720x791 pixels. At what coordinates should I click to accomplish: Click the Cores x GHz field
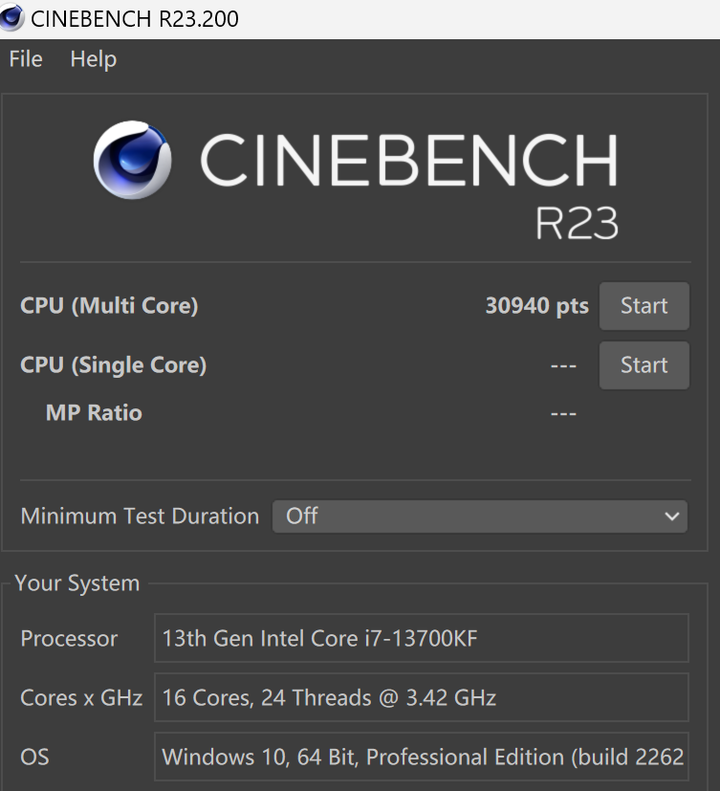click(x=421, y=698)
